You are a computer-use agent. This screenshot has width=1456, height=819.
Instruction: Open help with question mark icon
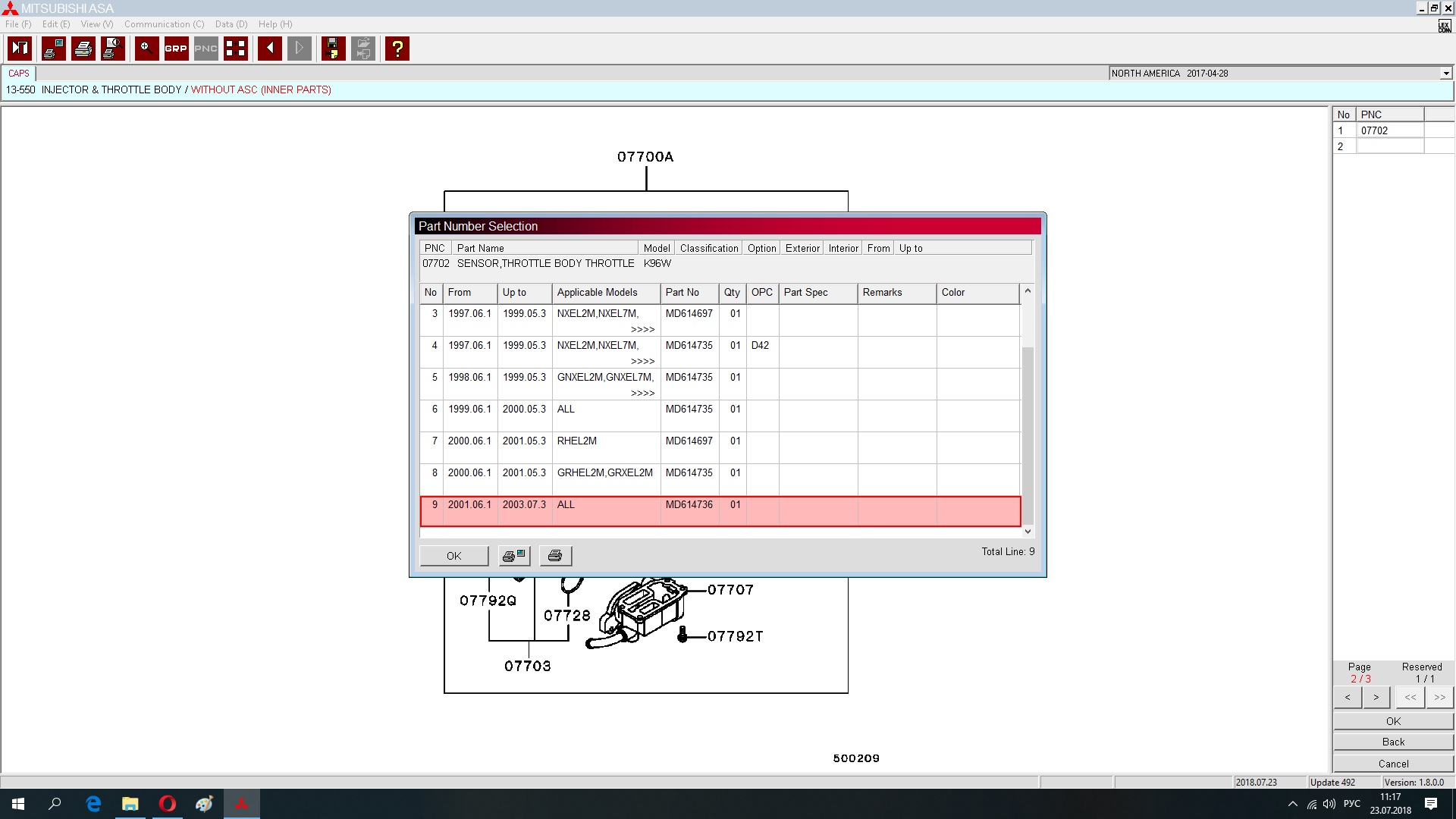pyautogui.click(x=397, y=49)
